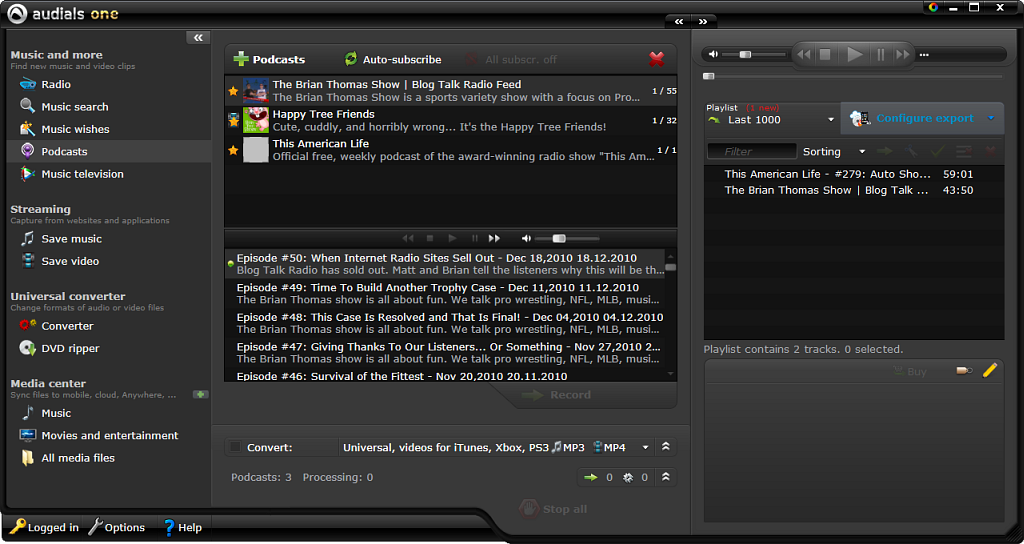The height and width of the screenshot is (544, 1024).
Task: Open Save music under Streaming
Action: click(71, 239)
